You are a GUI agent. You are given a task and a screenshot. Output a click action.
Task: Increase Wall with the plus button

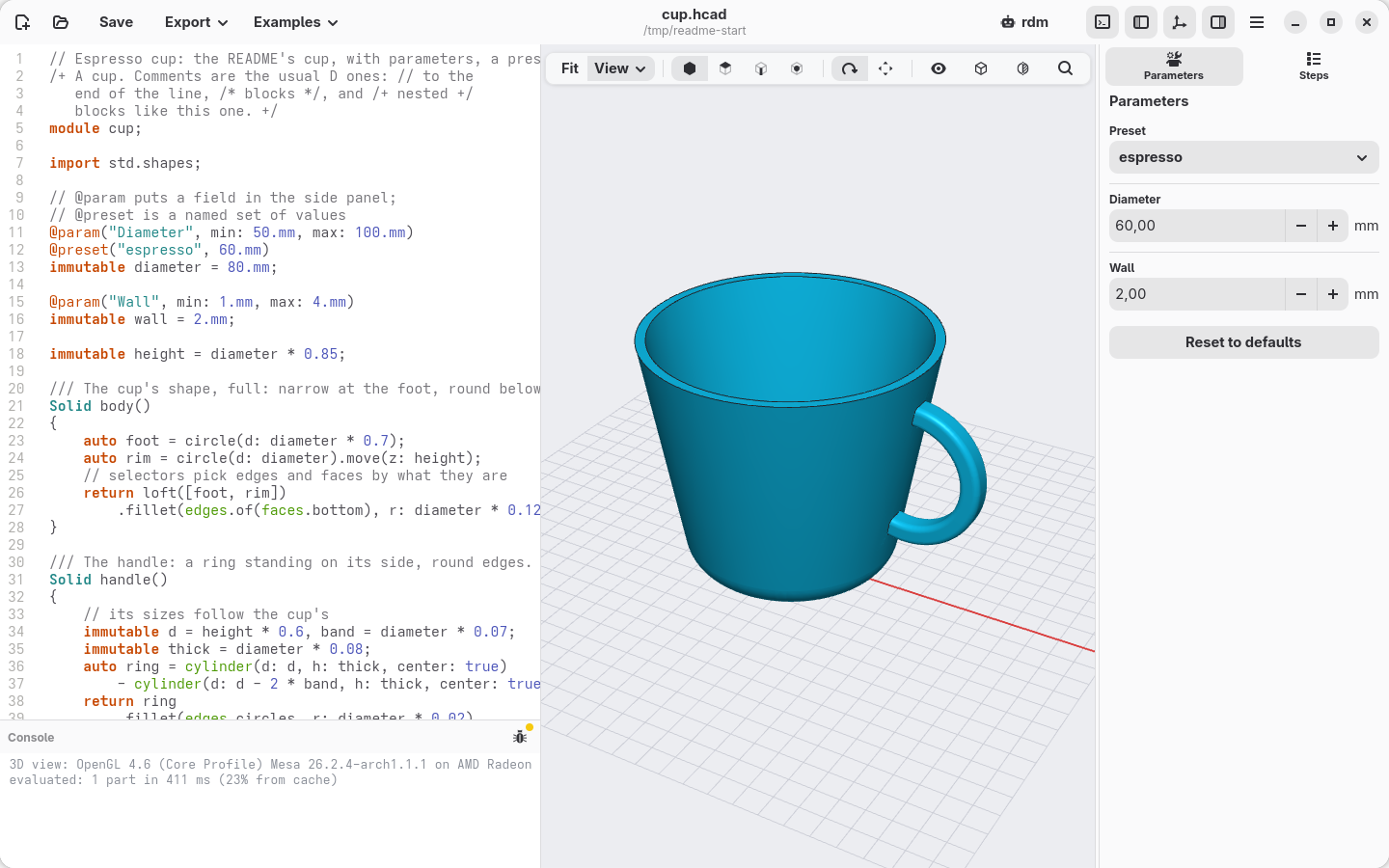(1333, 294)
